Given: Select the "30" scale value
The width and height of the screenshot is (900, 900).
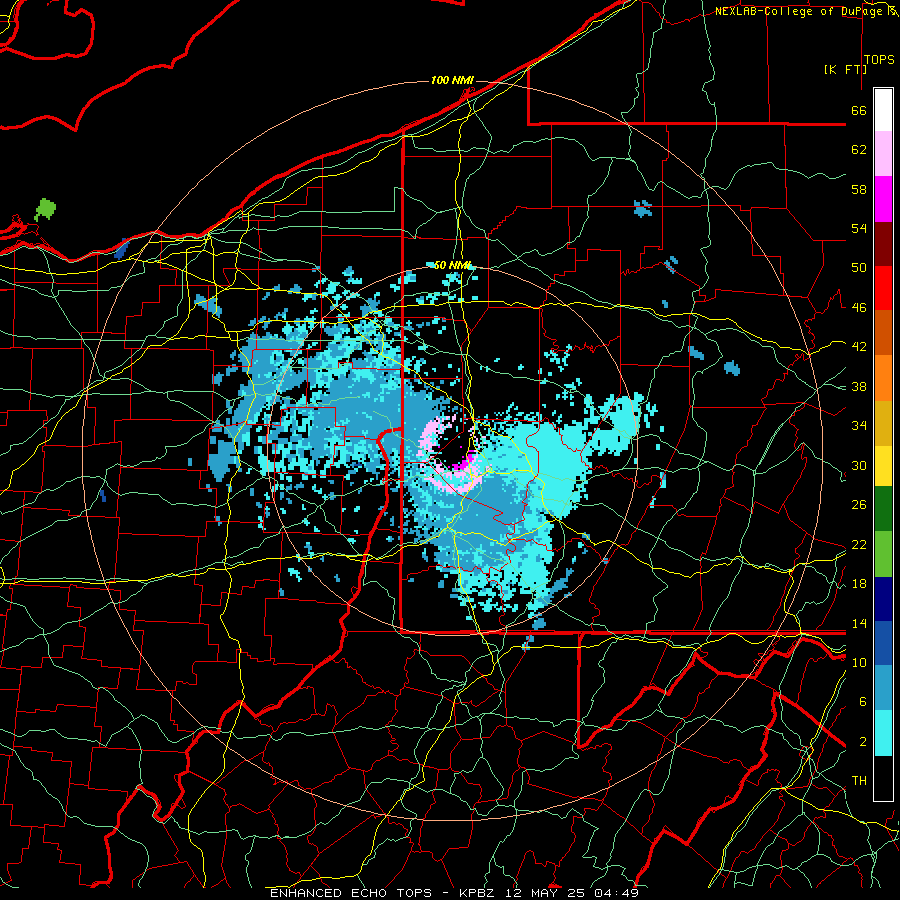Looking at the screenshot, I should coord(859,465).
